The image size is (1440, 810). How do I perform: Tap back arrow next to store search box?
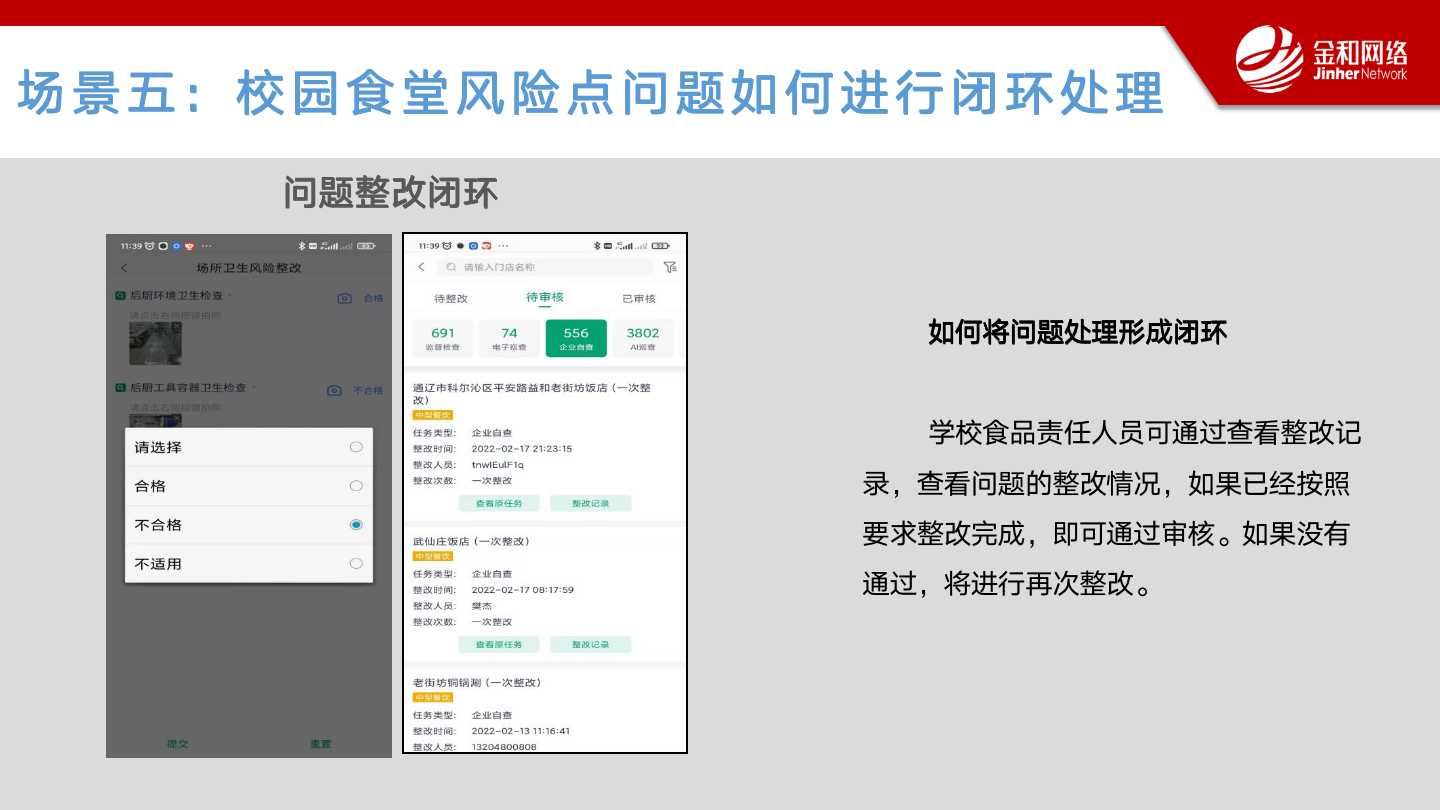click(421, 267)
